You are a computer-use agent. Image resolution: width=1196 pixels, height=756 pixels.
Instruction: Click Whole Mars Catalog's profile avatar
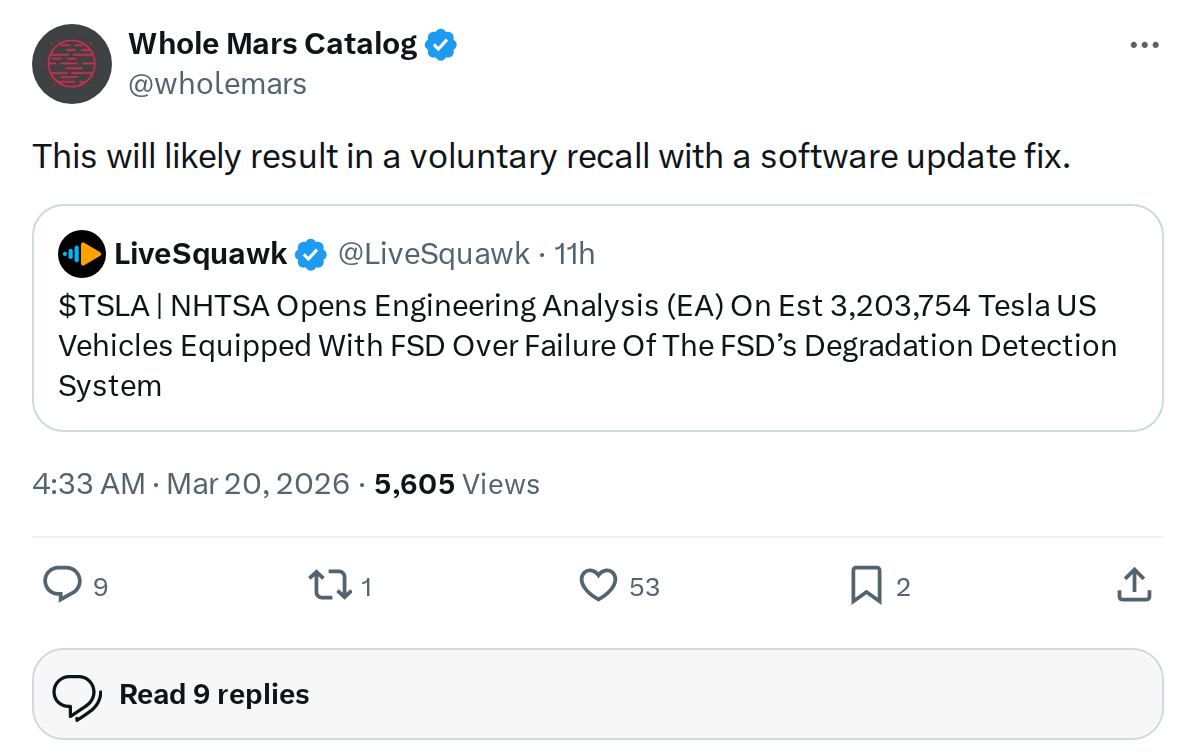(x=71, y=63)
